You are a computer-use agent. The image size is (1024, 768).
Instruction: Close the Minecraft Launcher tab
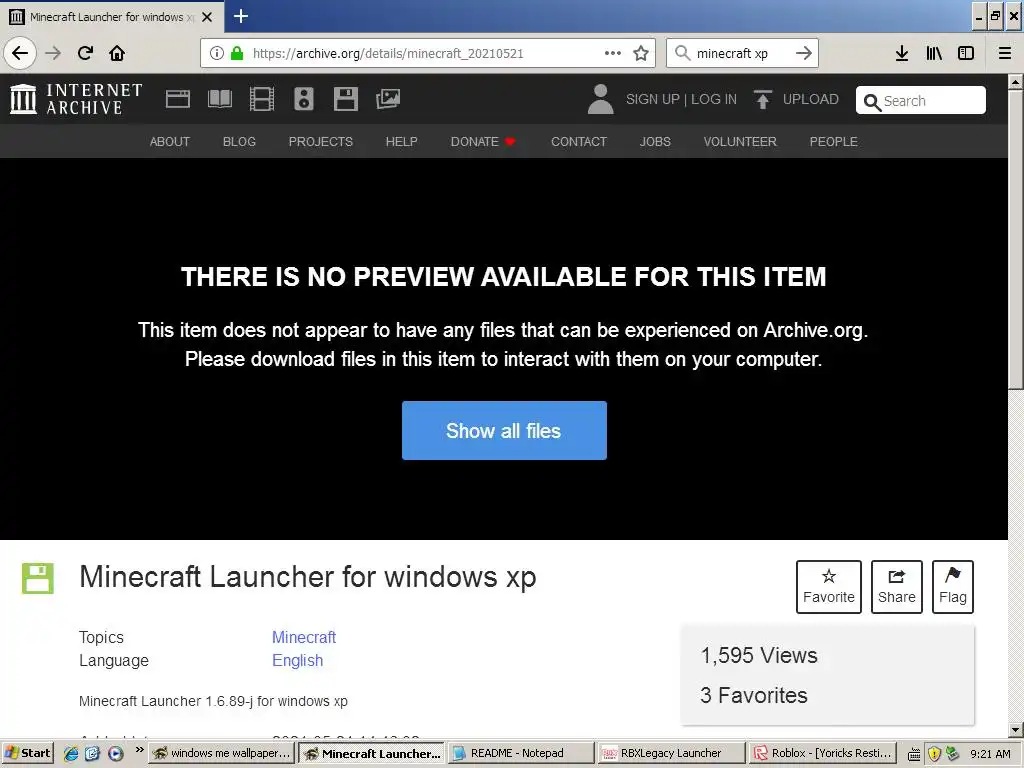(207, 17)
